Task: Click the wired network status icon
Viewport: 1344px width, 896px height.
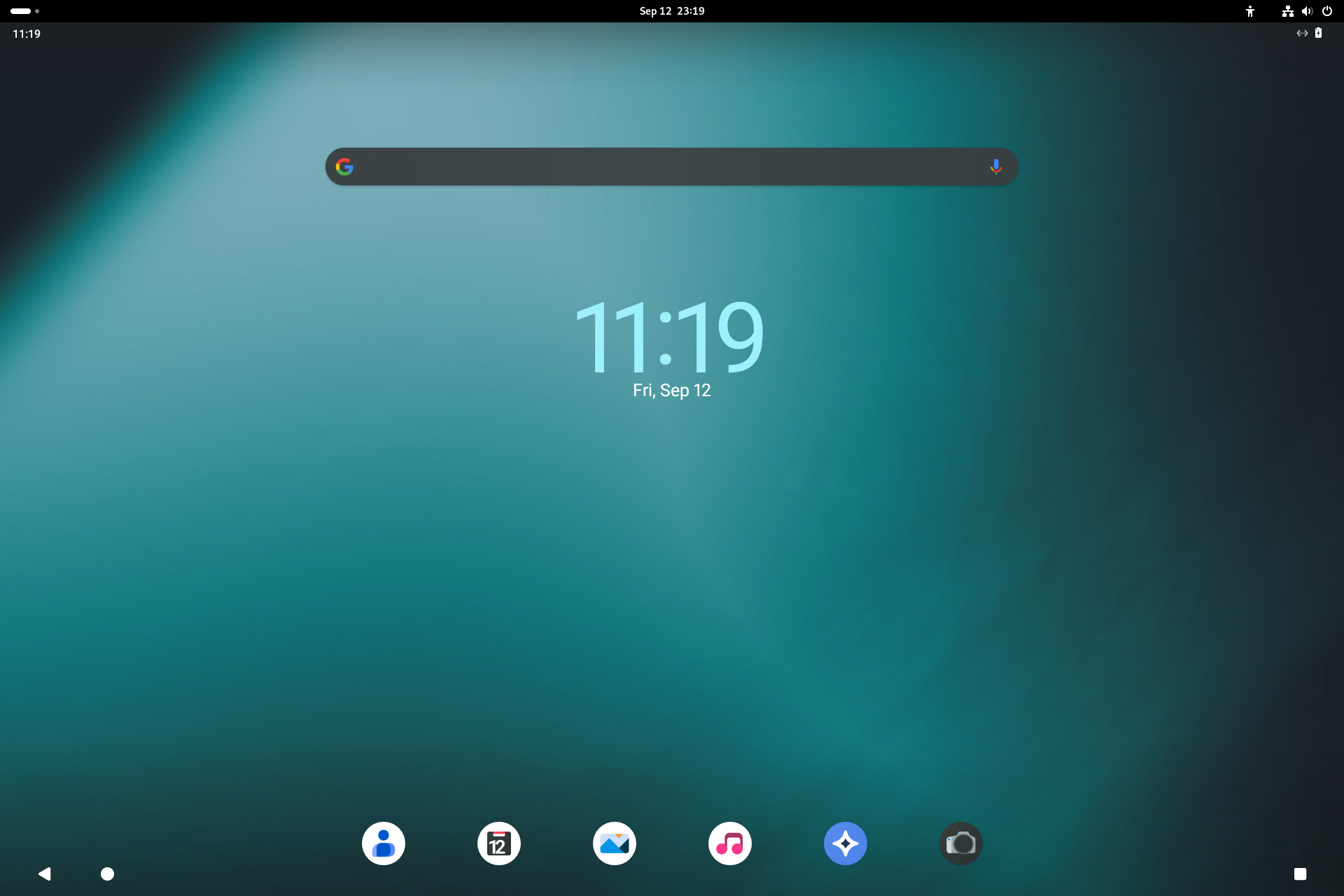Action: click(1287, 11)
